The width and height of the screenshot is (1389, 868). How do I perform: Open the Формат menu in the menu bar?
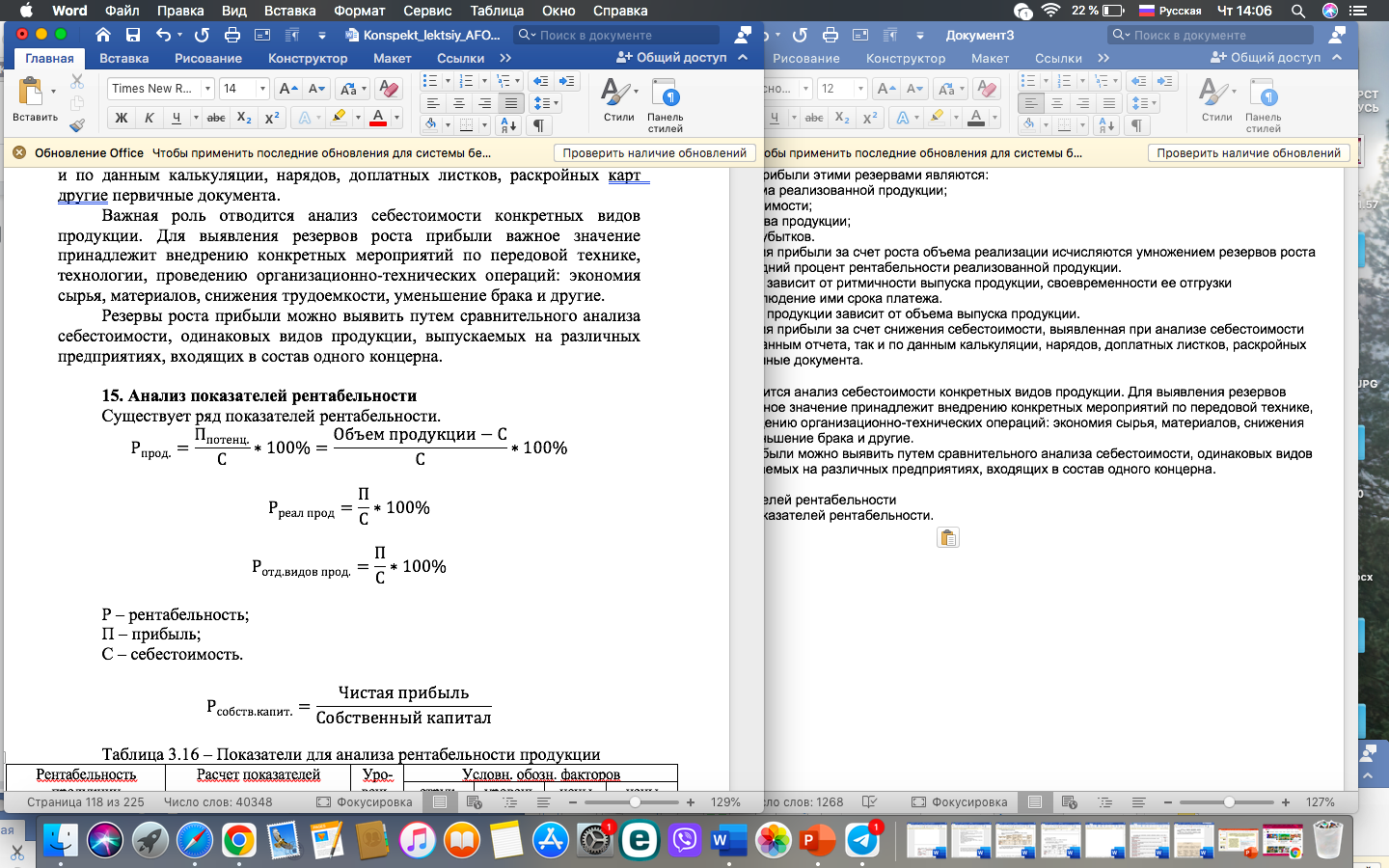coord(361,11)
